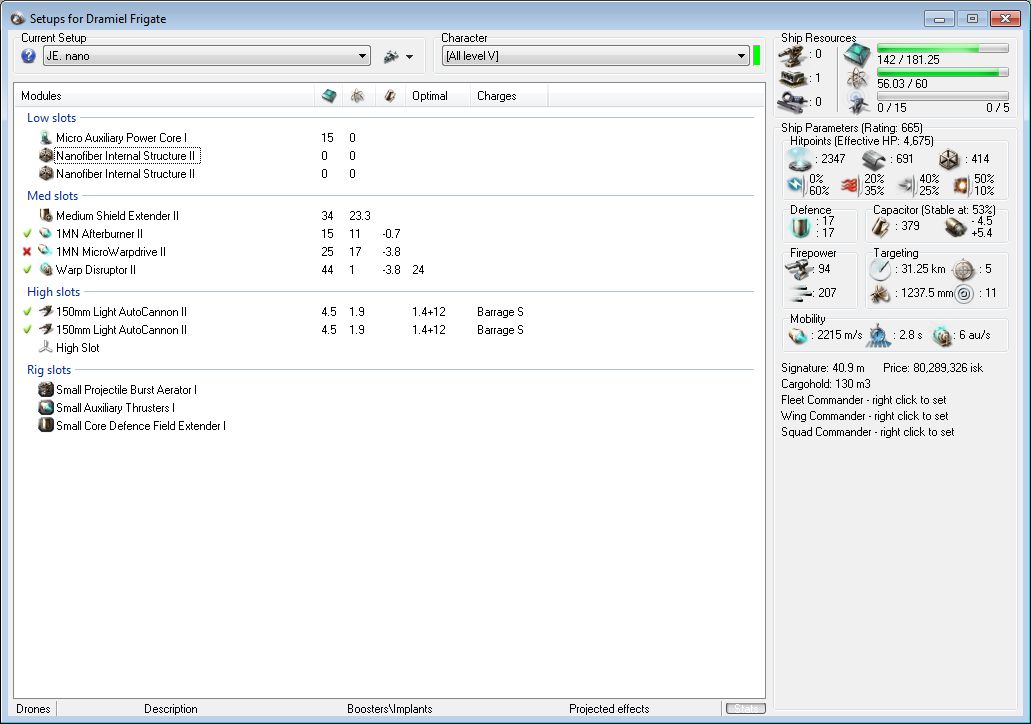
Task: Click the launcher hardpoints icon in Ship Resources
Action: coord(792,79)
